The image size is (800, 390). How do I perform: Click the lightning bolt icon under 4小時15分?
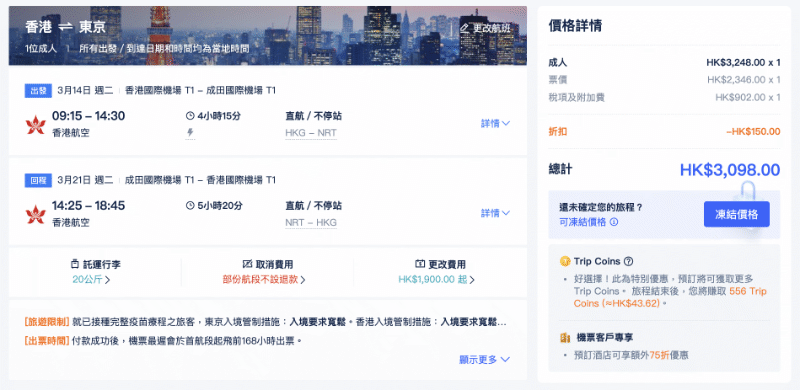coord(190,133)
